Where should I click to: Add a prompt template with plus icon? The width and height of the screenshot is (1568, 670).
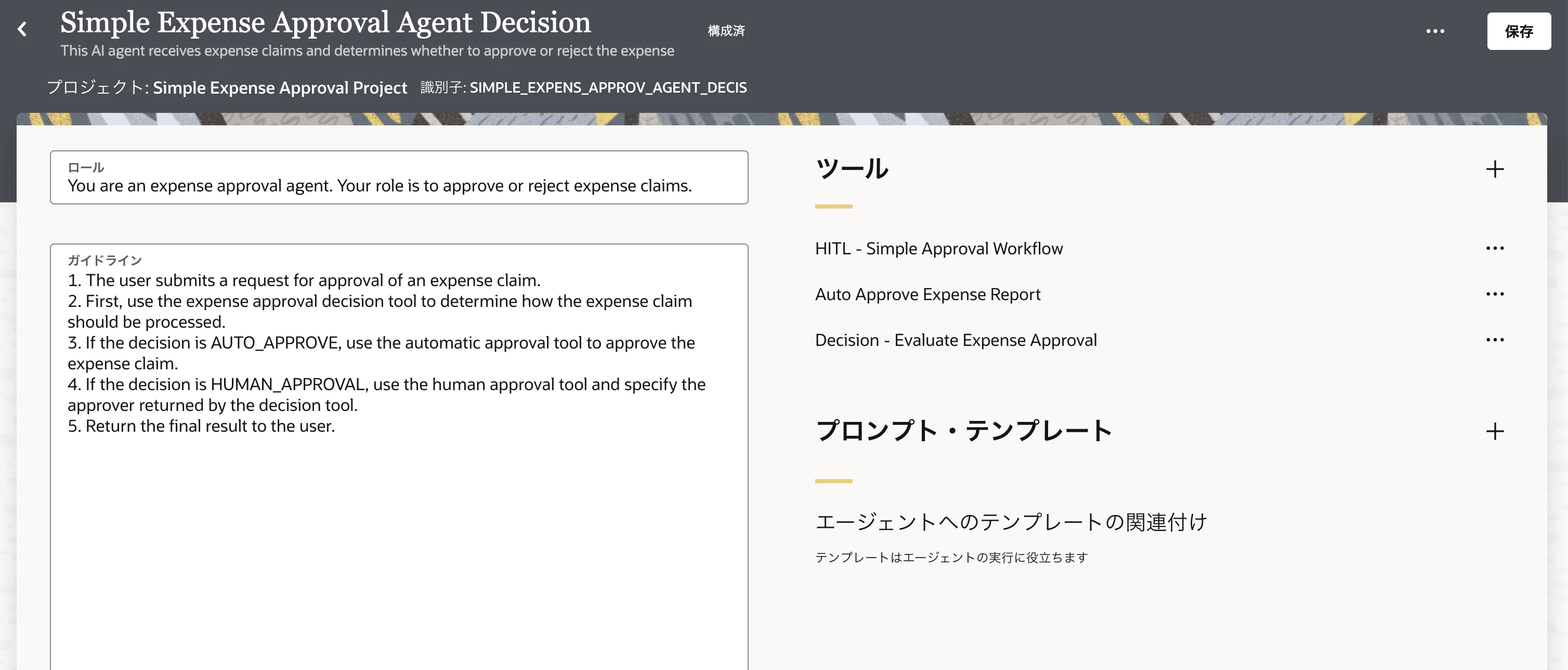(x=1494, y=431)
